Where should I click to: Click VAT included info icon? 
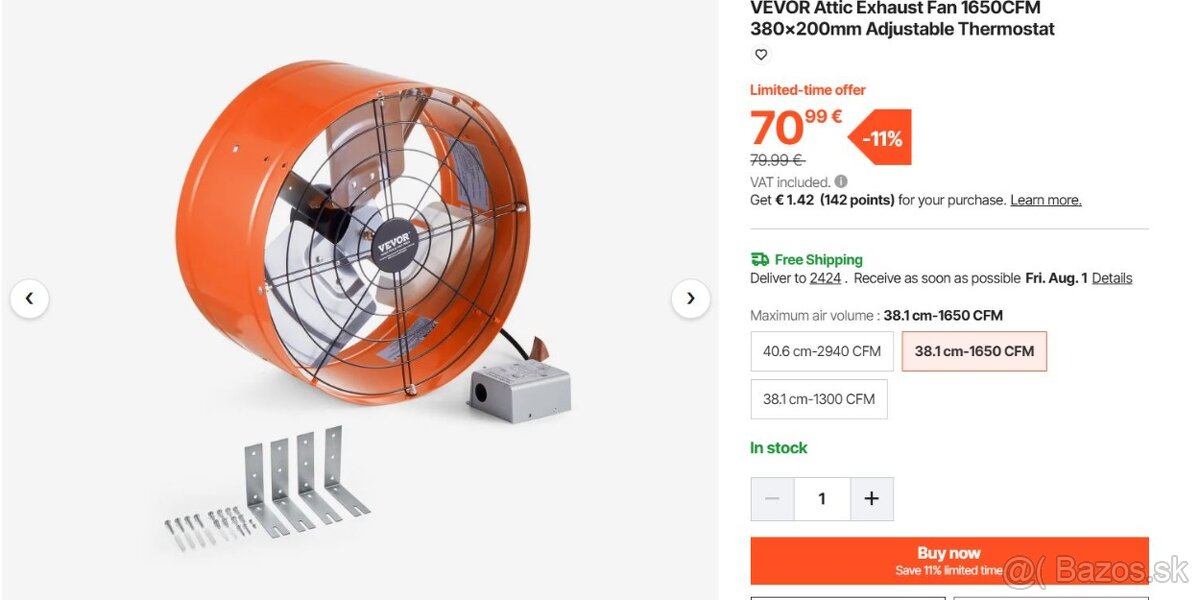(x=841, y=181)
